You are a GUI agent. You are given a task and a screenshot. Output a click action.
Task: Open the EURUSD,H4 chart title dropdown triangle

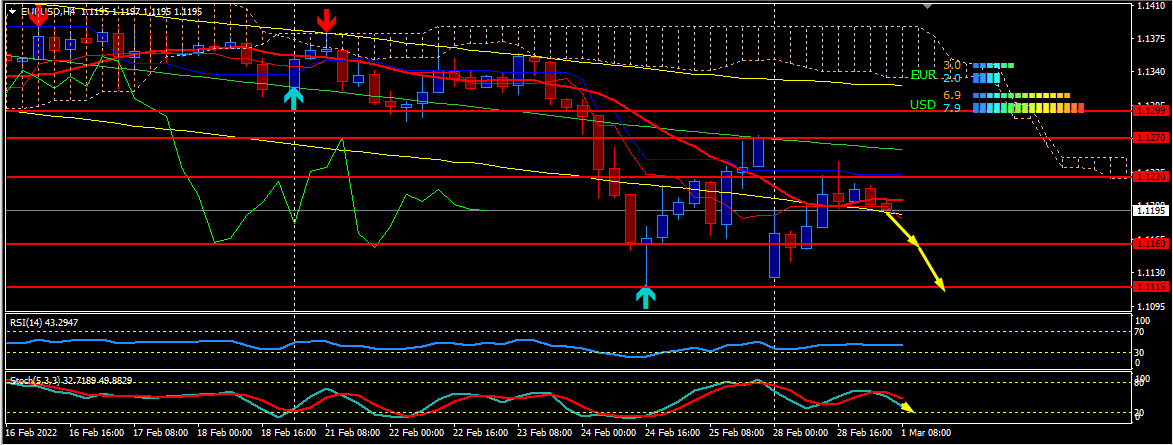coord(12,10)
